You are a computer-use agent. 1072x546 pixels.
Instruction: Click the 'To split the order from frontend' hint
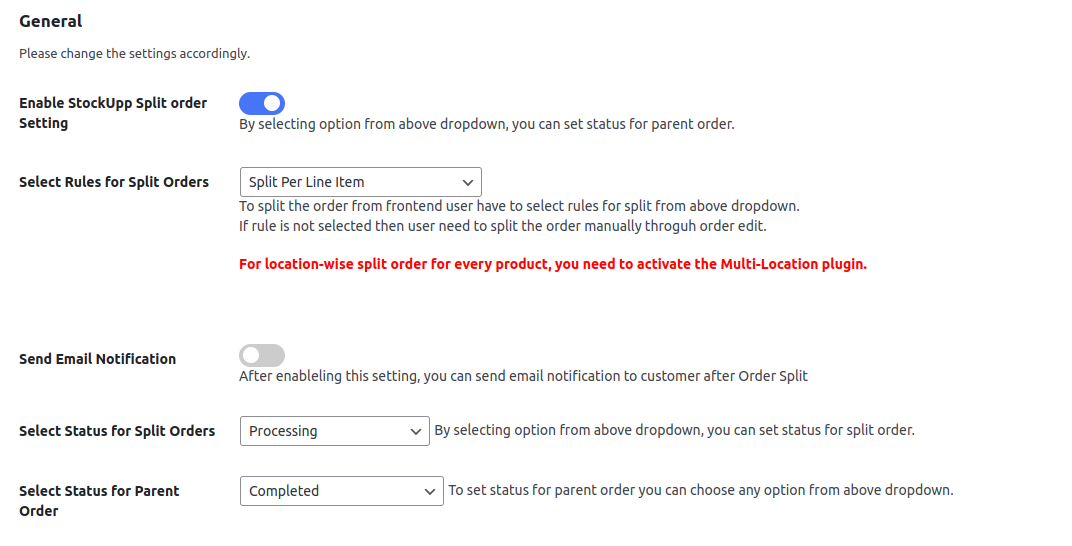519,206
